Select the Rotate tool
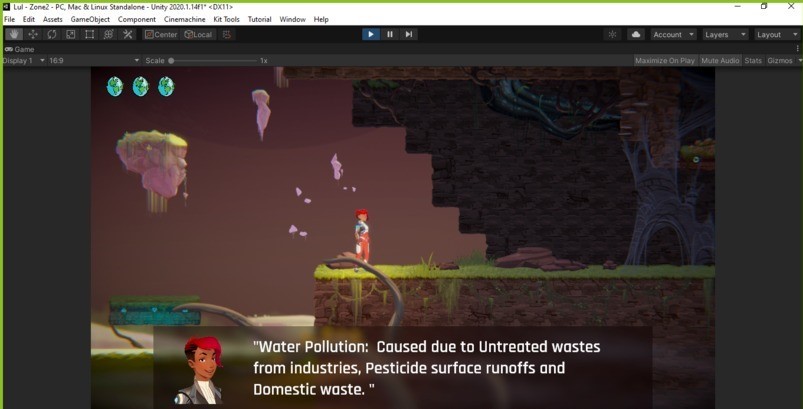 [52, 34]
